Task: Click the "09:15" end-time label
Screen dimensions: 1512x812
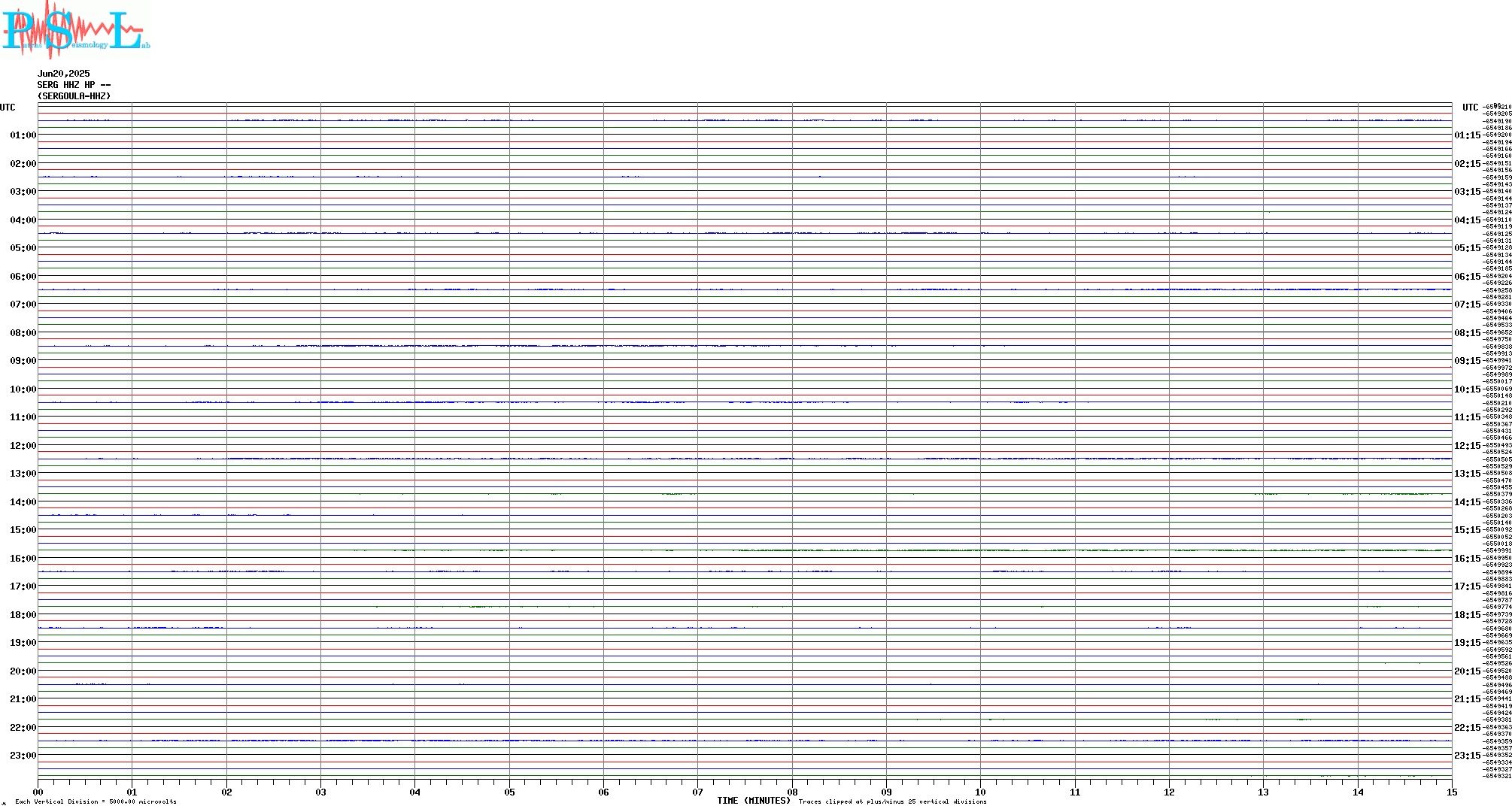Action: (x=1468, y=361)
